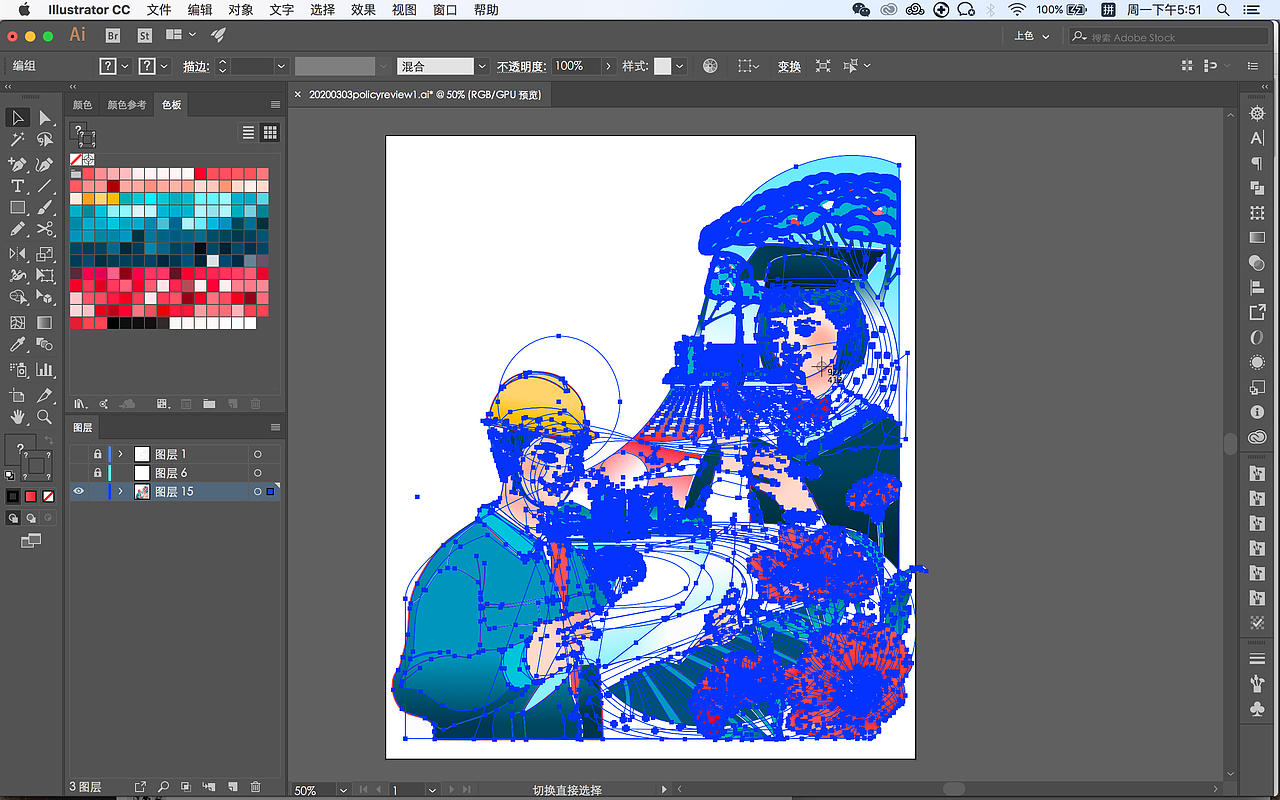Open the Swatch Libraries menu button

tap(80, 404)
